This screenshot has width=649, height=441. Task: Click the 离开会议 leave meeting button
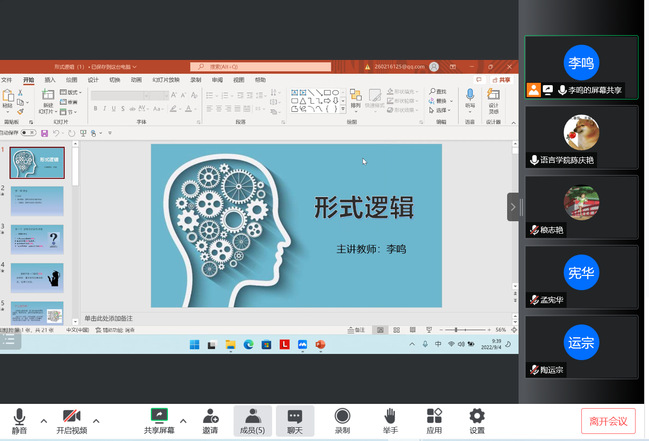(608, 421)
